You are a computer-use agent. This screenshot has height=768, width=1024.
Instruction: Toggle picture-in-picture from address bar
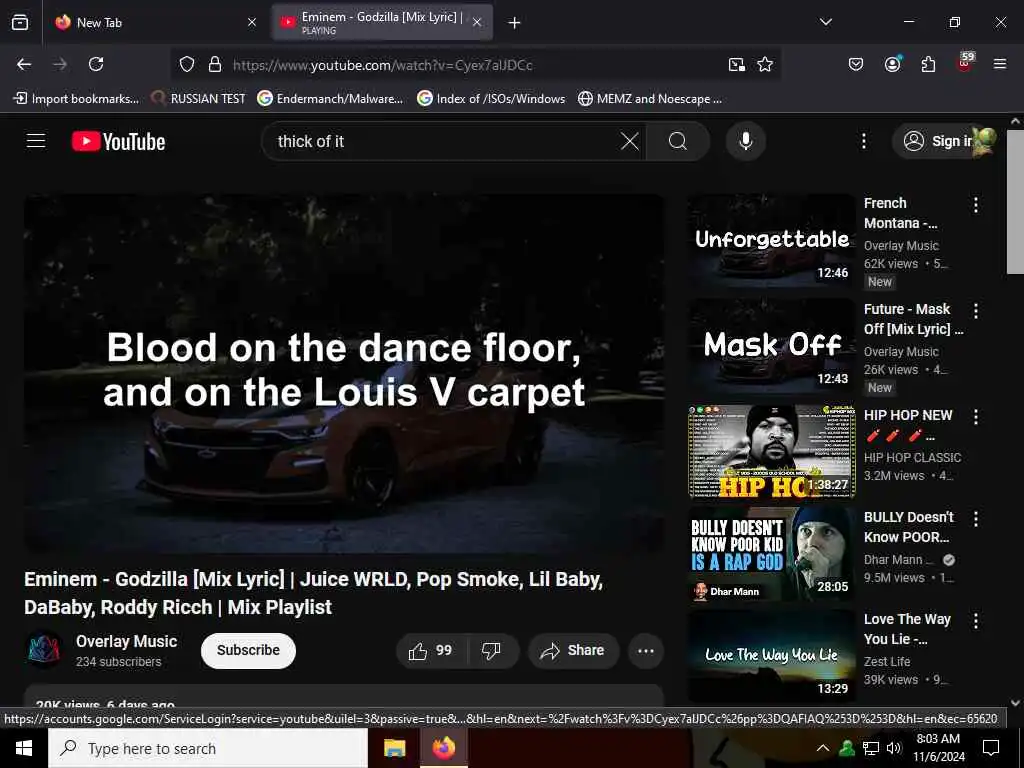click(x=737, y=64)
